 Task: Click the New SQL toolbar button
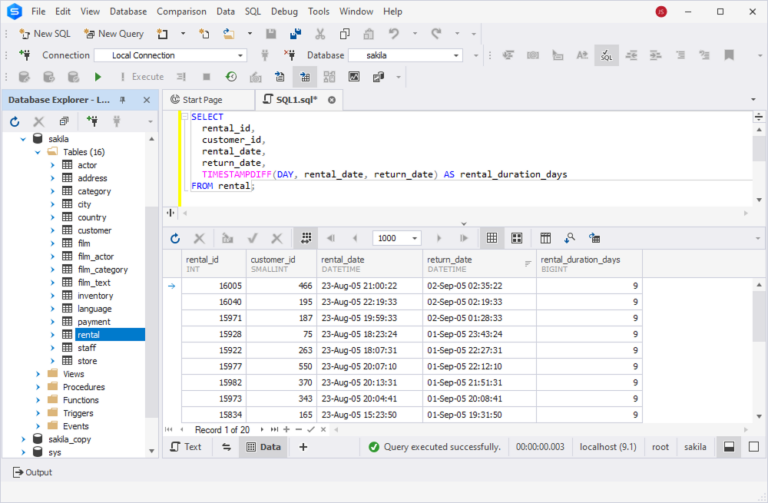[44, 33]
